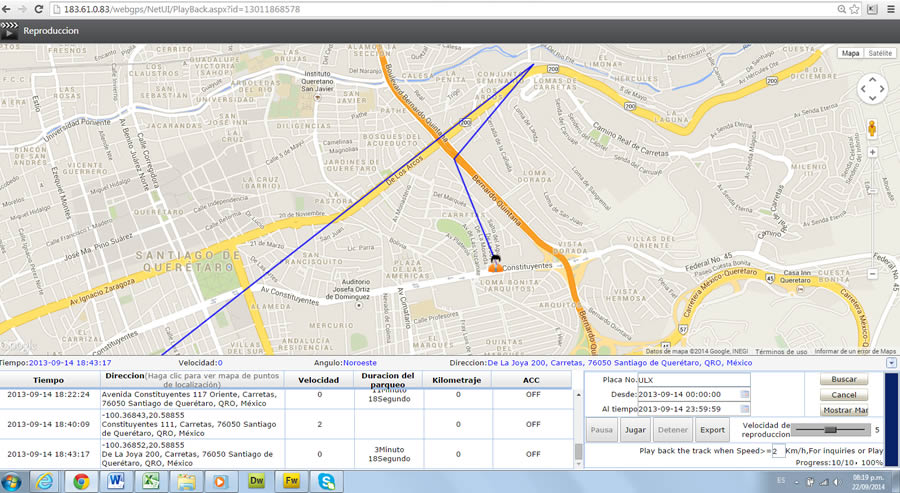
Task: Open Dreamweaver from the taskbar
Action: coord(256,482)
